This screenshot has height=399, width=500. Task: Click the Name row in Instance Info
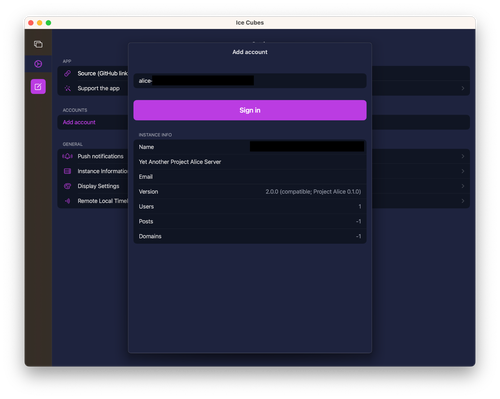pyautogui.click(x=250, y=147)
